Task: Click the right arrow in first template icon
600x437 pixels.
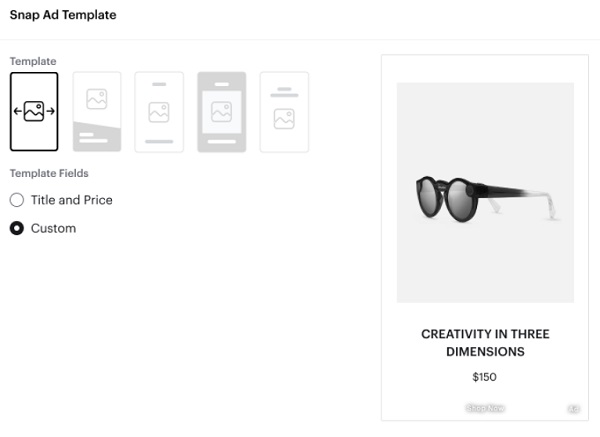Action: click(51, 111)
